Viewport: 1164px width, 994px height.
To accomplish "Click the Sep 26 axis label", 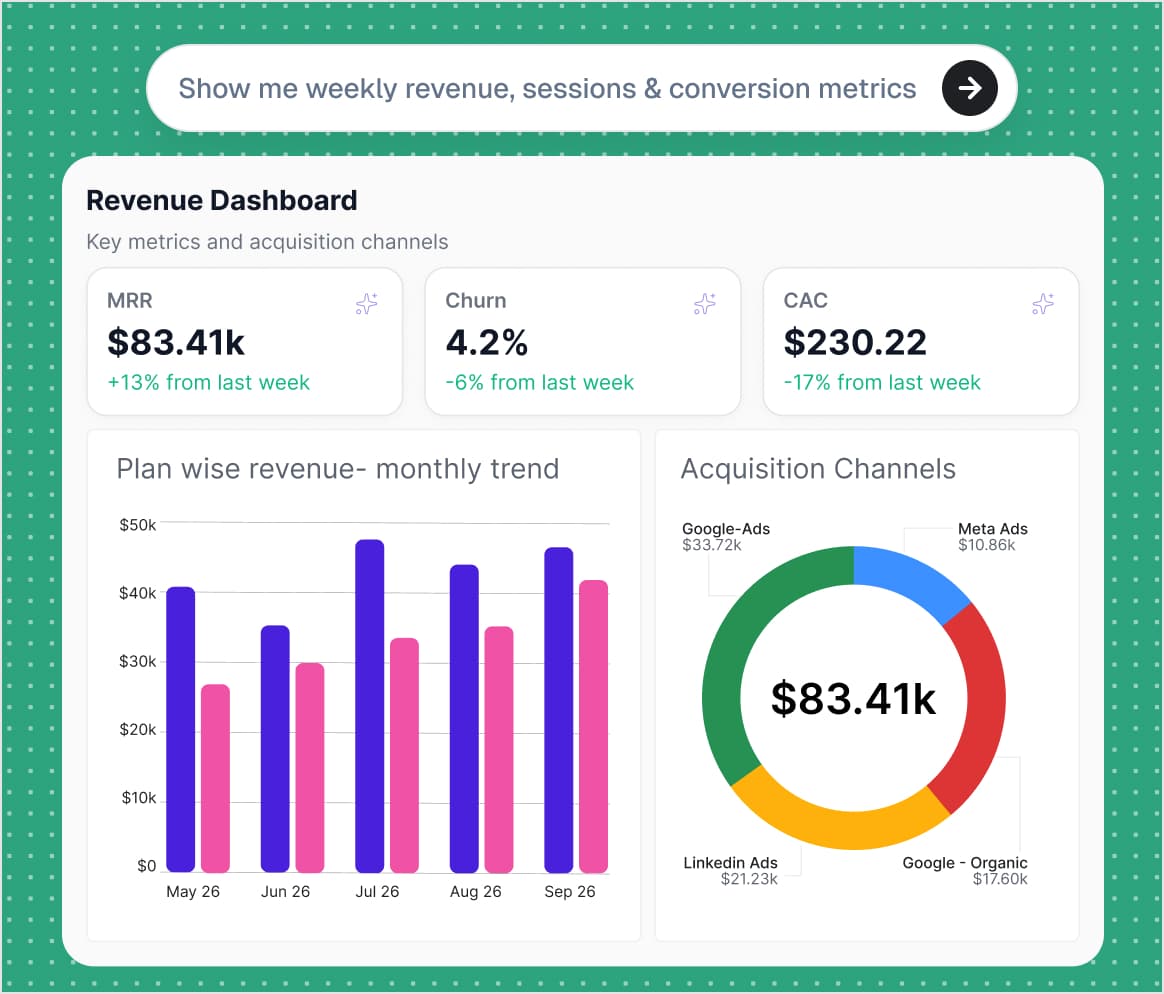I will [x=569, y=892].
